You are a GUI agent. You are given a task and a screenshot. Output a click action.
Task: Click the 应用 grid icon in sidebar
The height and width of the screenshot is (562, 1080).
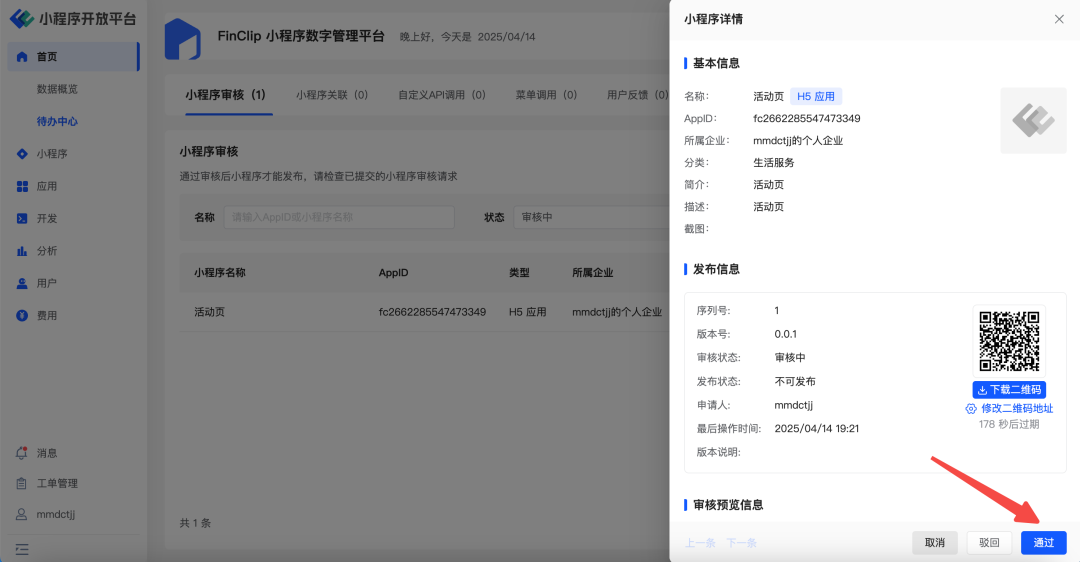[22, 186]
